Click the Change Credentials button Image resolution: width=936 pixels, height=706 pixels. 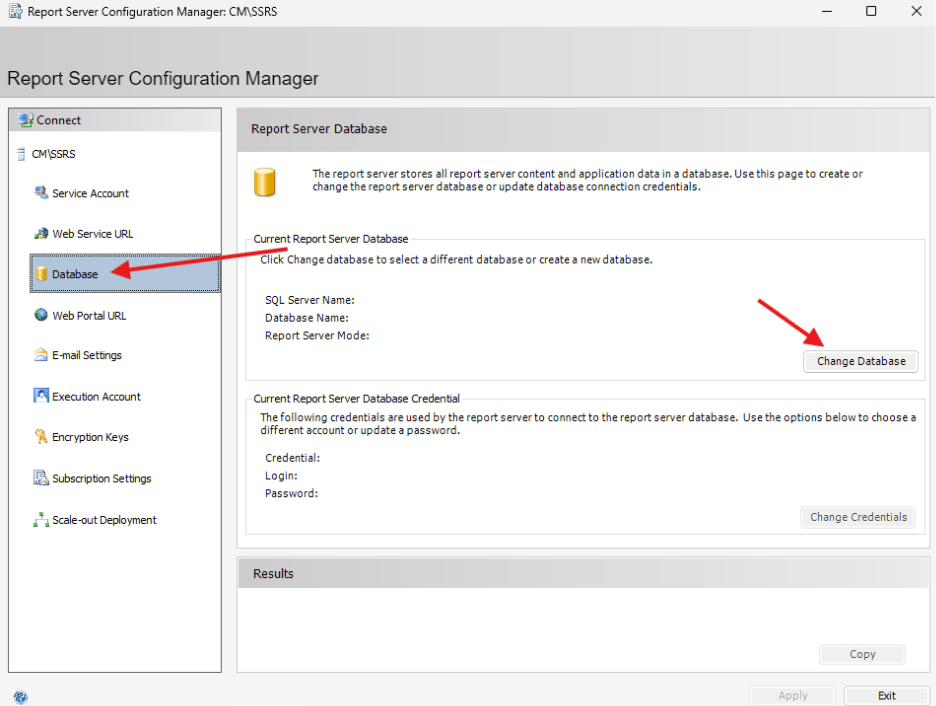click(x=858, y=517)
